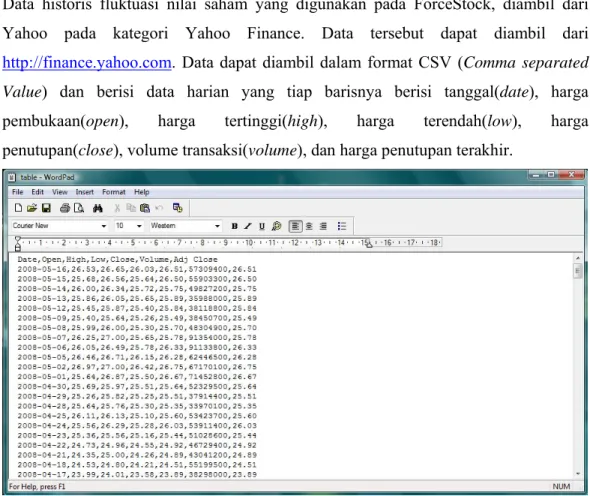Open the Help menu
This screenshot has width=590, height=496.
tap(141, 192)
